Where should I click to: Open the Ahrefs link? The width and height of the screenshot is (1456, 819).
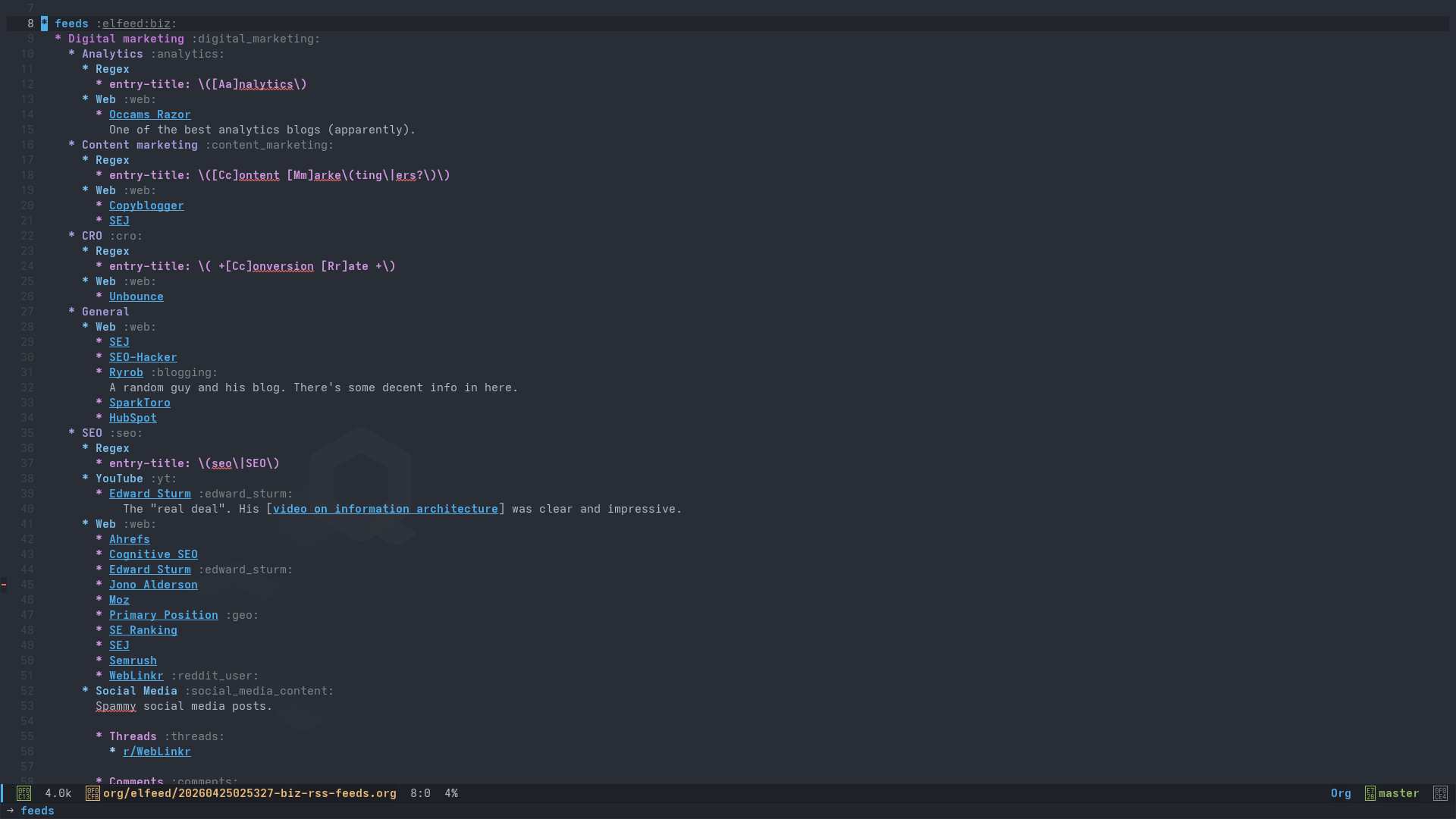pos(130,539)
